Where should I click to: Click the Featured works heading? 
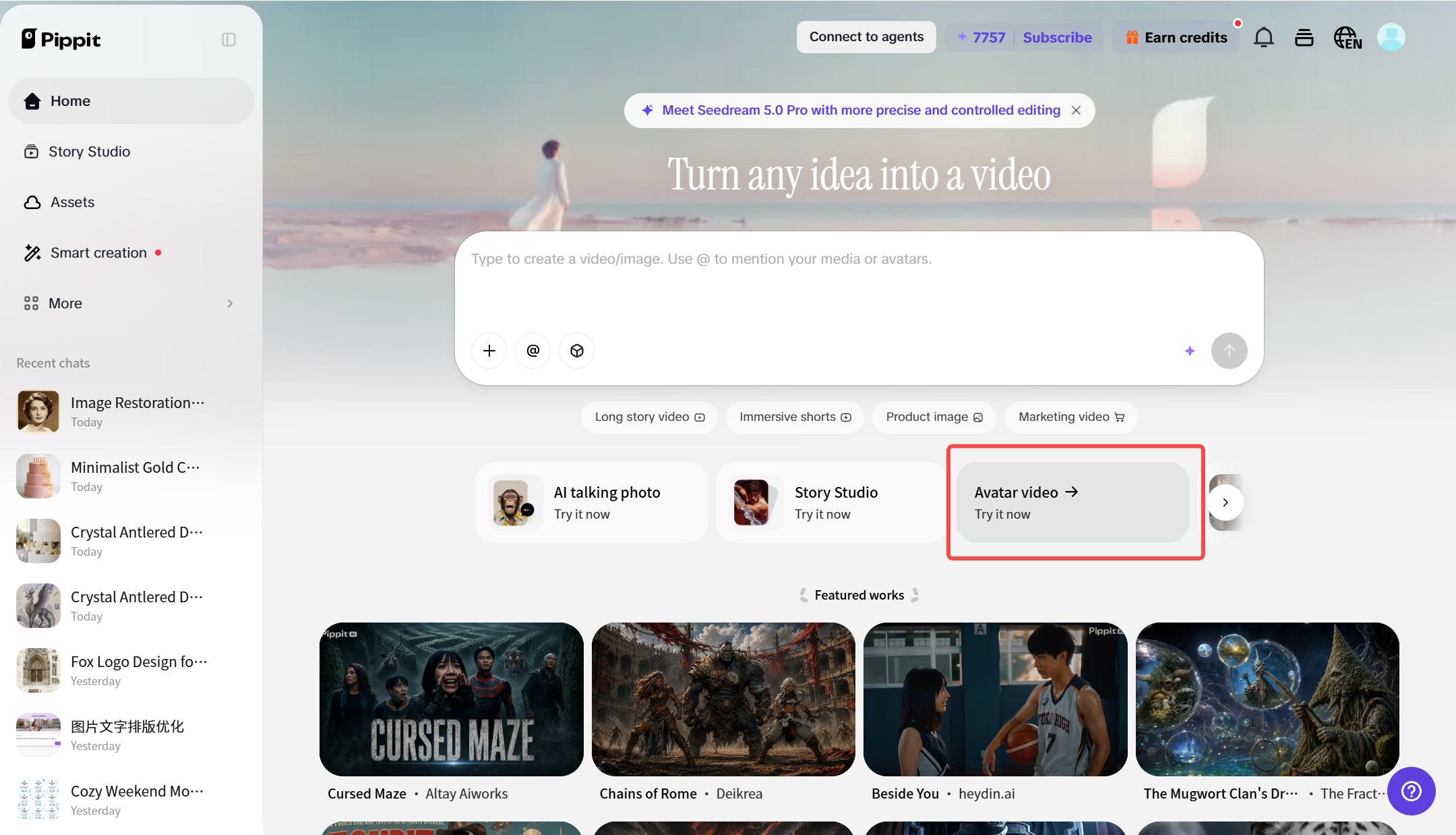tap(859, 595)
